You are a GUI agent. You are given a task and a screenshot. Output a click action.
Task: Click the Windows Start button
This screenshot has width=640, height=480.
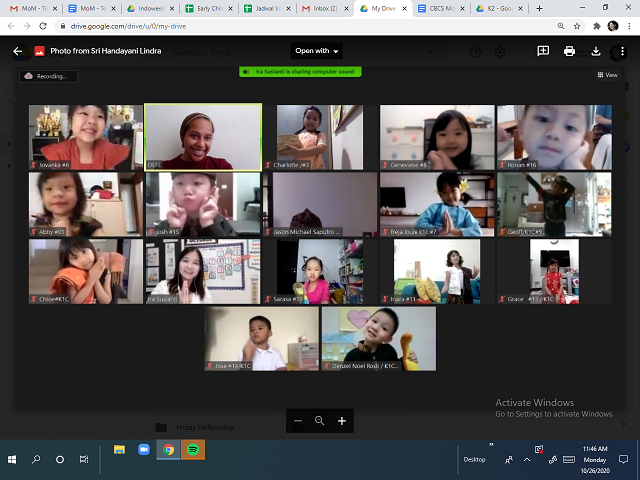(13, 459)
